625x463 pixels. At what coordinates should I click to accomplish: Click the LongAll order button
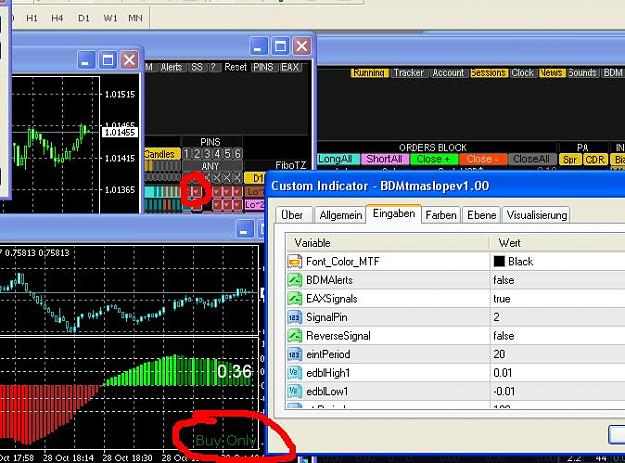coord(338,159)
